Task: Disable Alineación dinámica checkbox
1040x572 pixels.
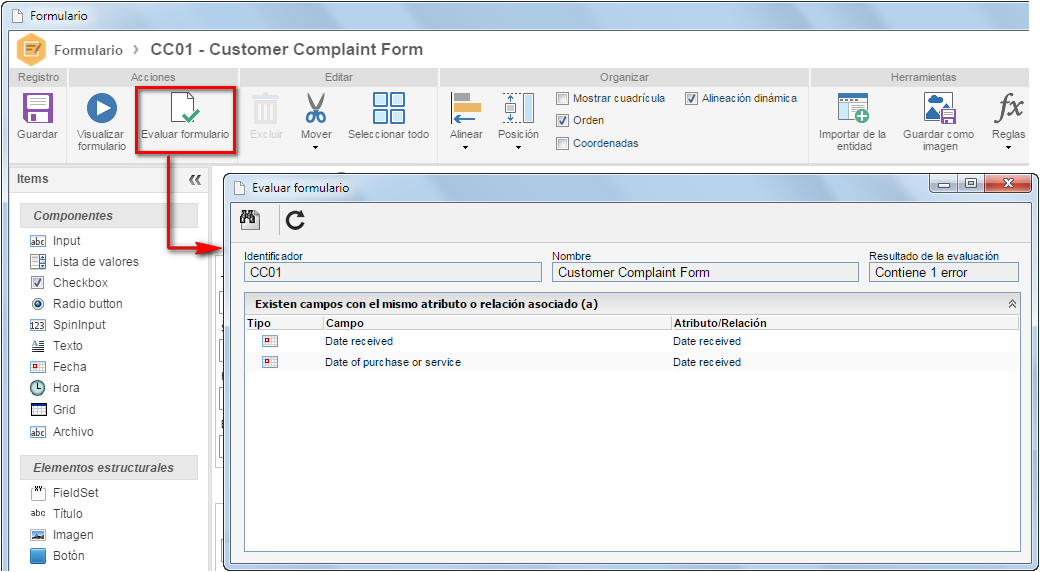Action: pyautogui.click(x=692, y=98)
